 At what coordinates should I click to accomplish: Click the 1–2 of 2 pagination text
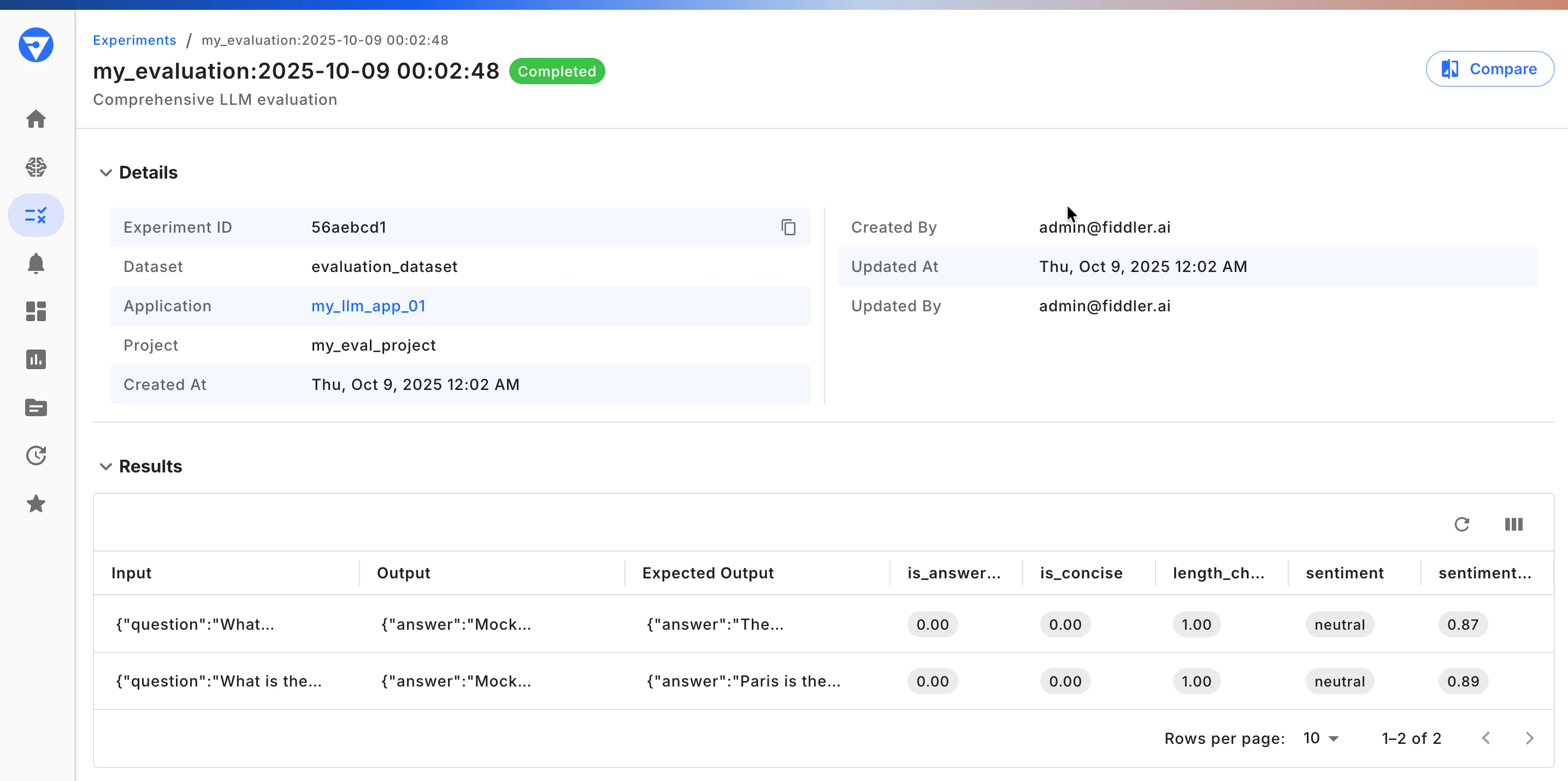(1412, 738)
